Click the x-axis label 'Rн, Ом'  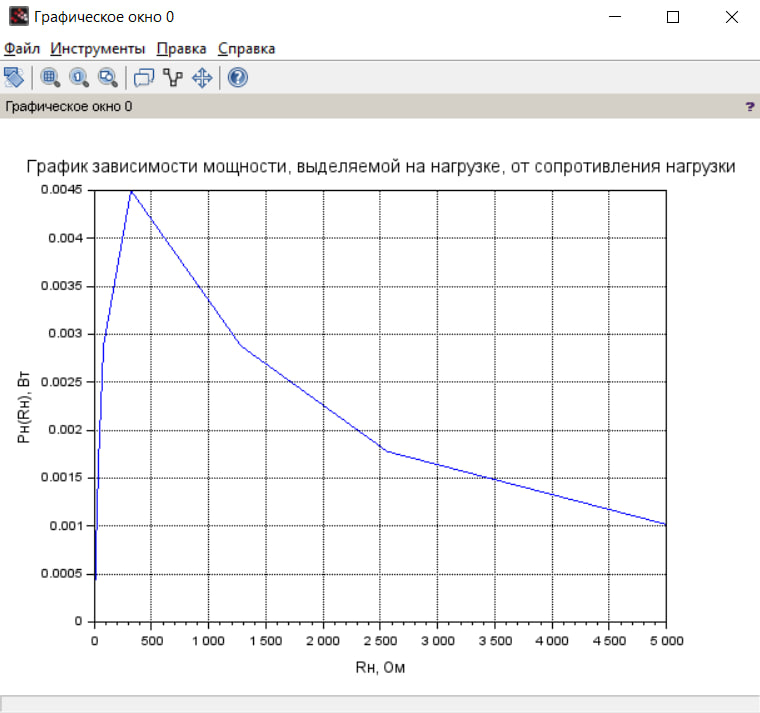(380, 667)
